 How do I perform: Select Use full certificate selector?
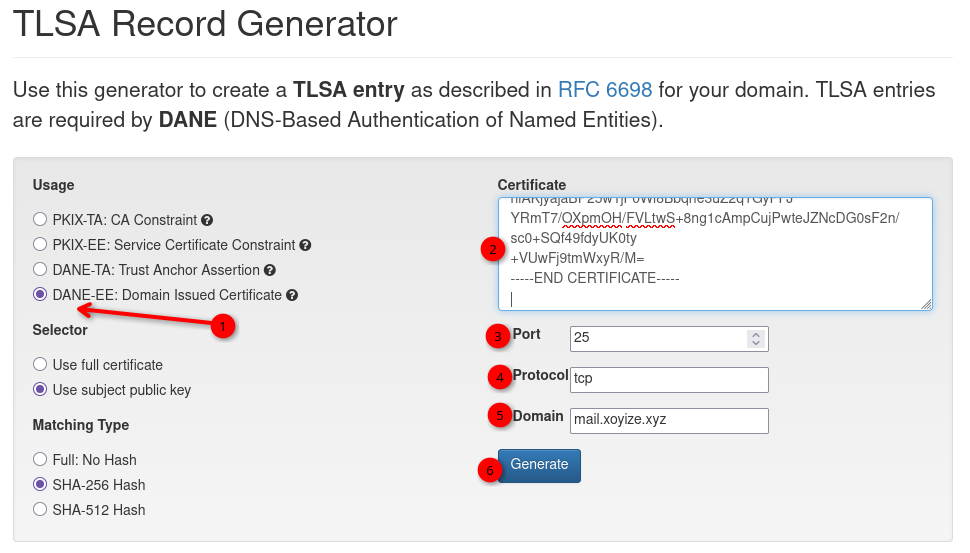click(x=40, y=365)
